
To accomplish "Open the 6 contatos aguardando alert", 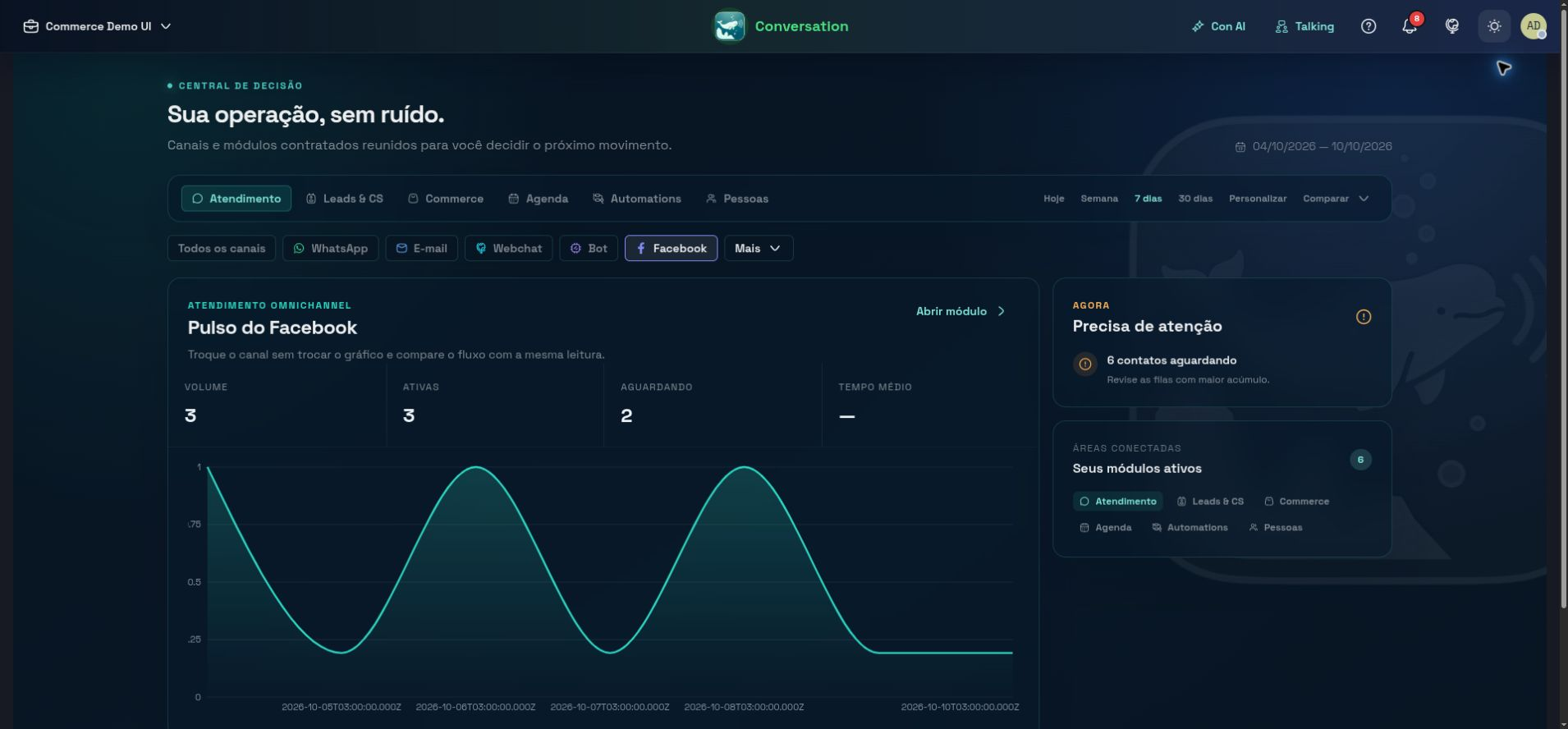I will (x=1222, y=369).
